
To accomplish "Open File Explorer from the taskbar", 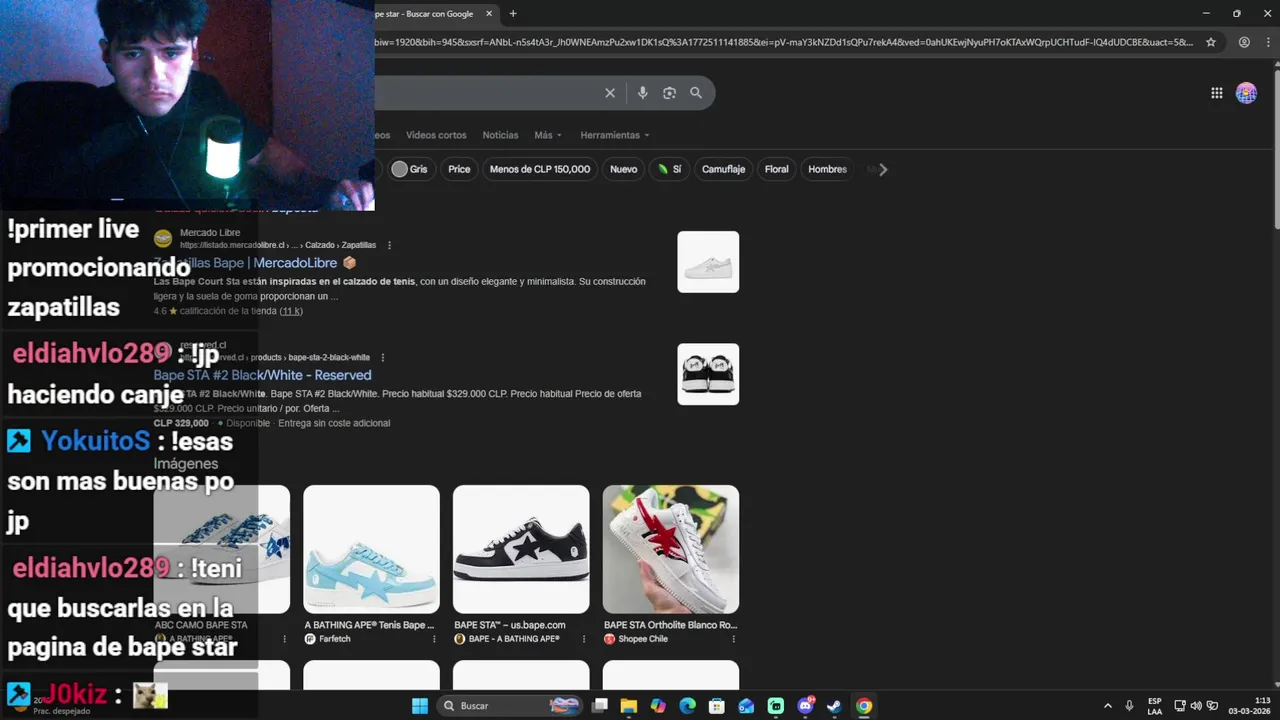I will 629,706.
